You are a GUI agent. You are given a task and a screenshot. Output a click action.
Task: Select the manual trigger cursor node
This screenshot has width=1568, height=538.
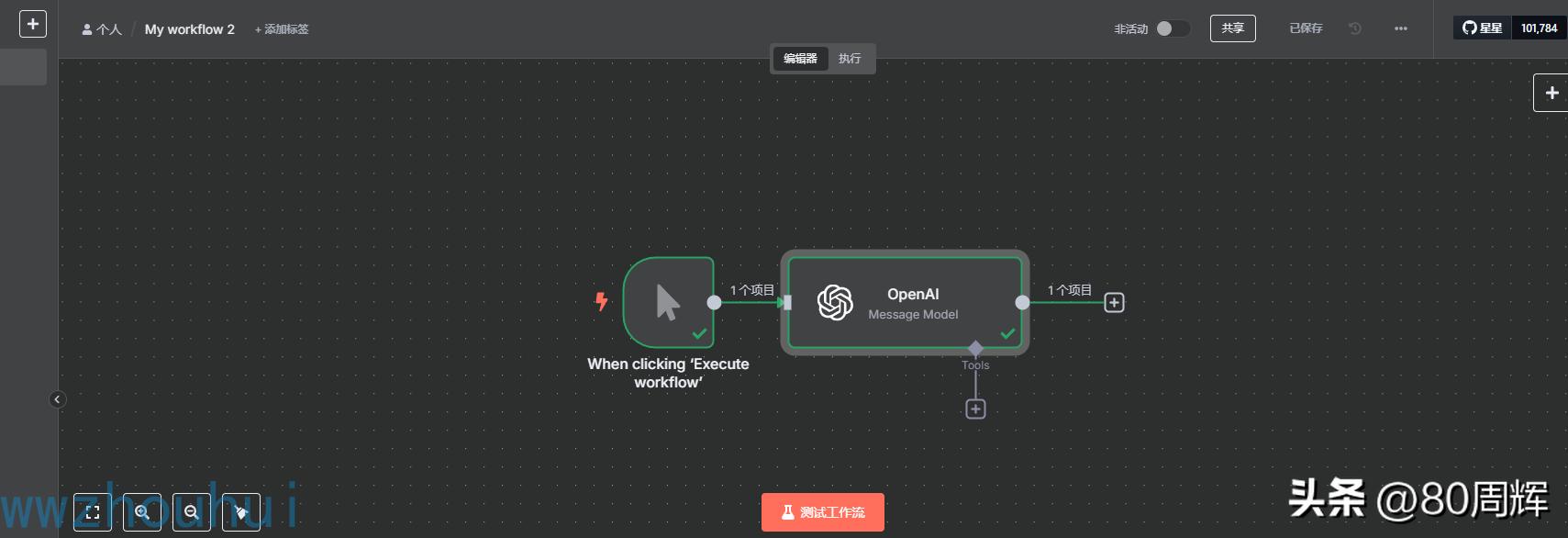tap(668, 302)
